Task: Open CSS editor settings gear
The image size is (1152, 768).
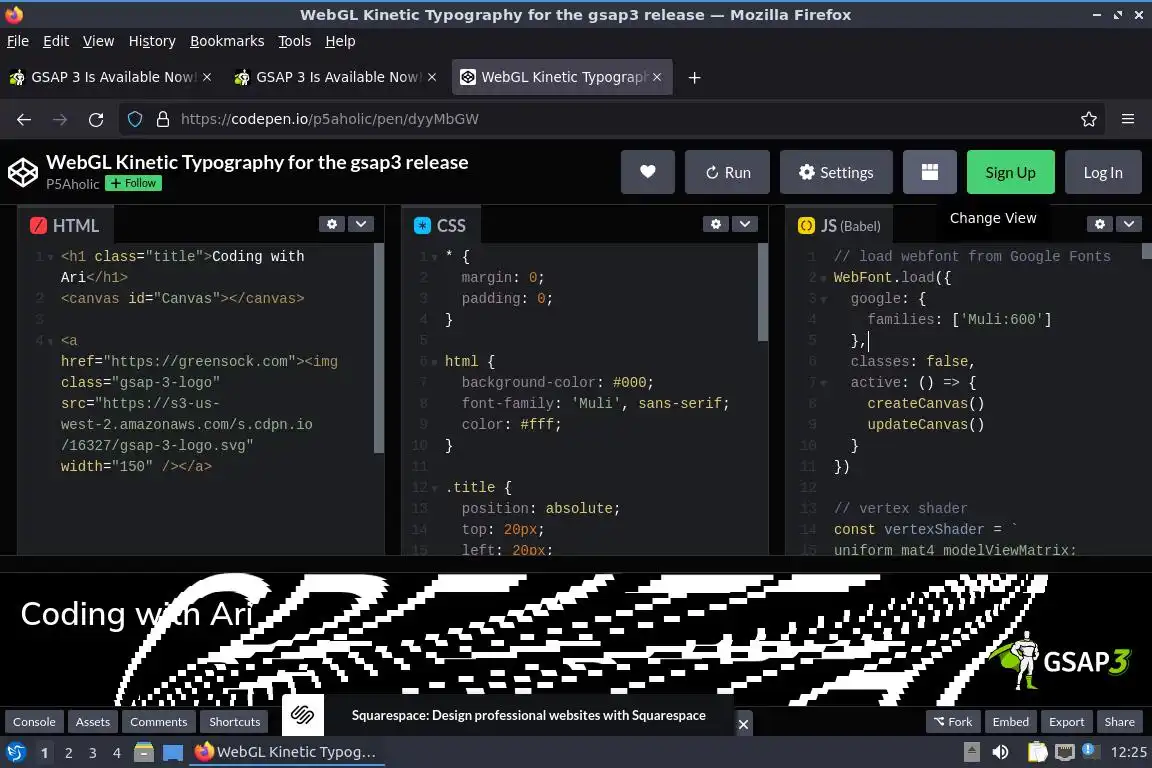Action: click(x=716, y=224)
